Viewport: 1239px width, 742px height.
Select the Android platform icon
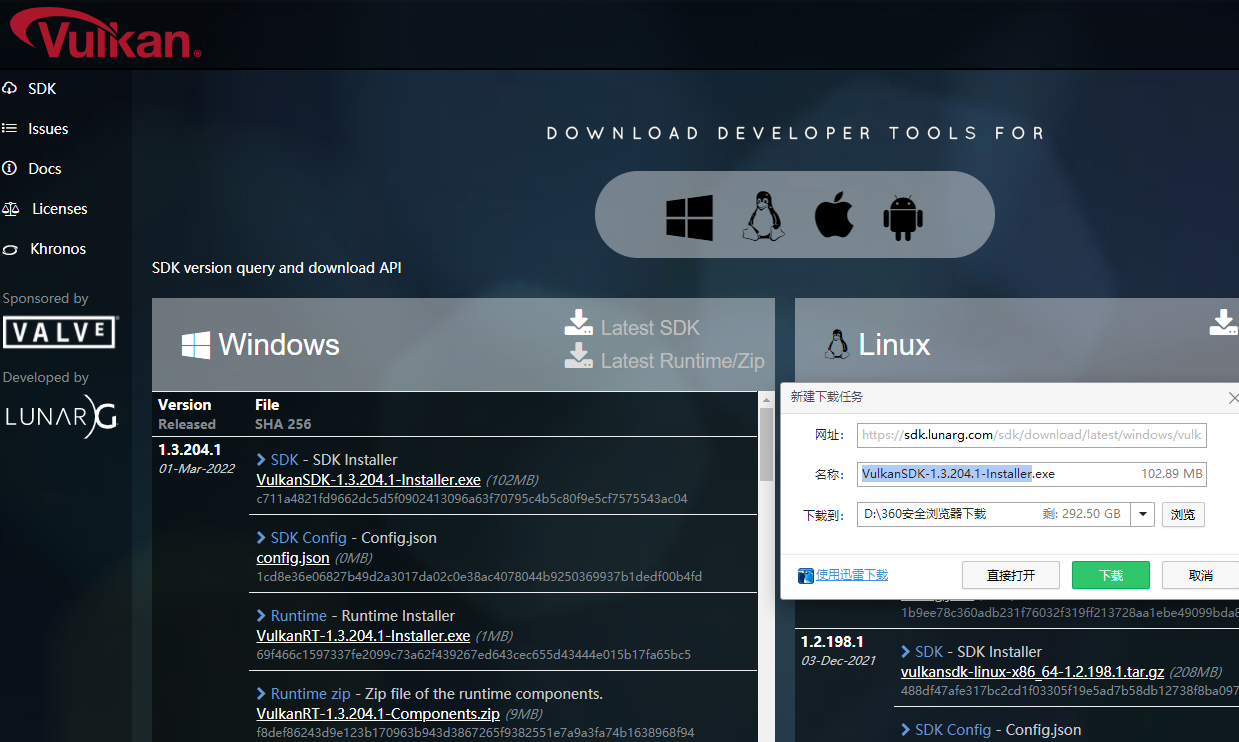(x=903, y=217)
